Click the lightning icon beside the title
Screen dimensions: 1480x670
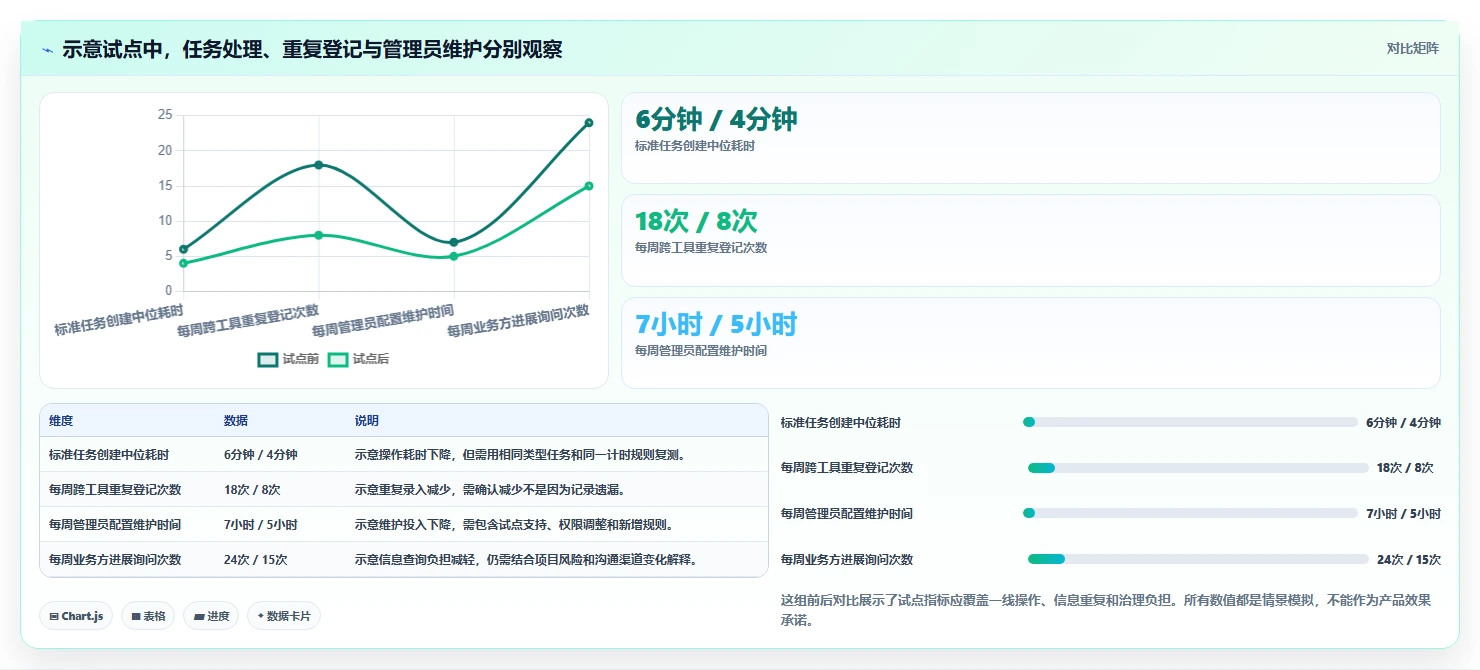coord(47,50)
